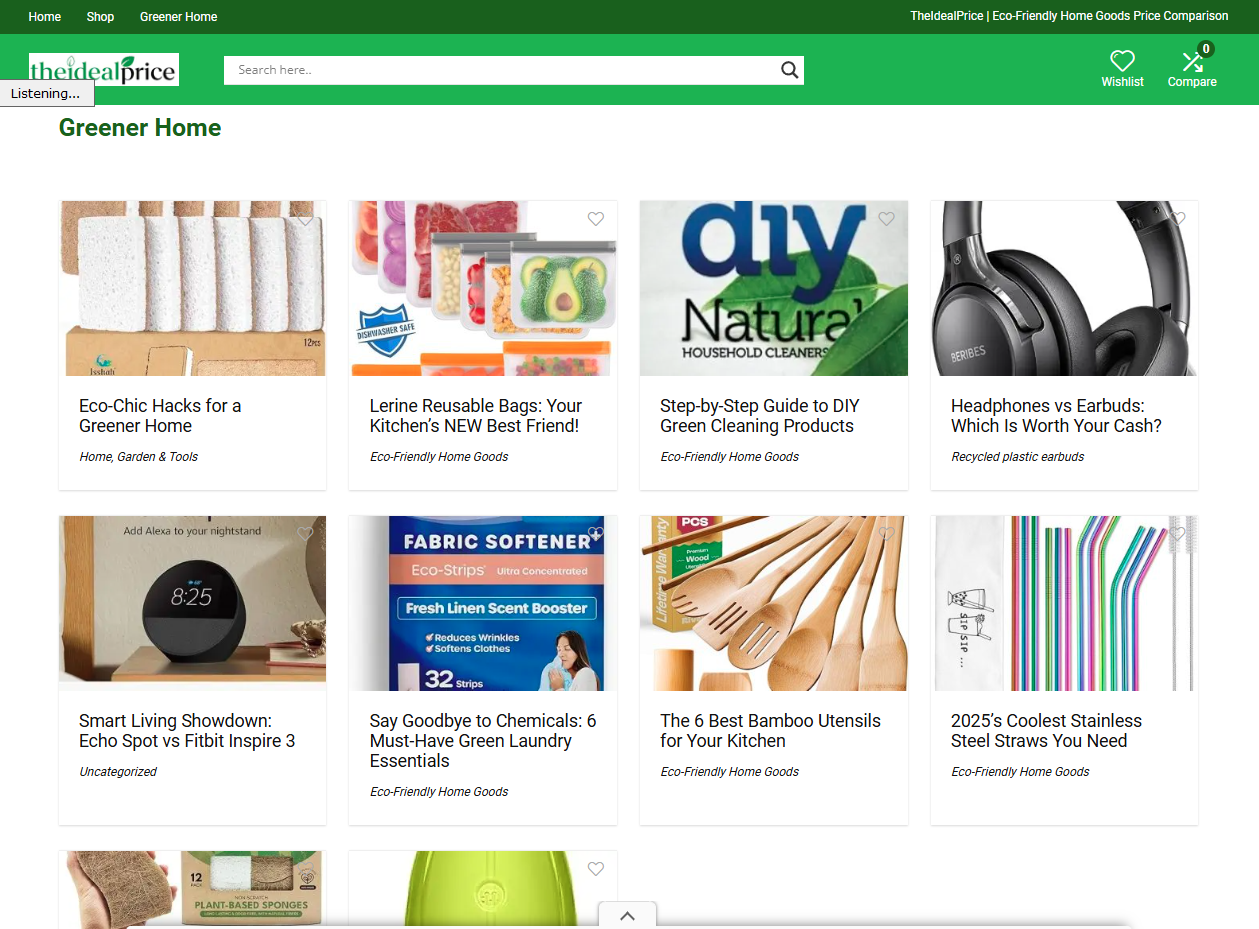Toggle wishlist heart on Lerine Reusable Bags card
1259x929 pixels.
tap(596, 219)
